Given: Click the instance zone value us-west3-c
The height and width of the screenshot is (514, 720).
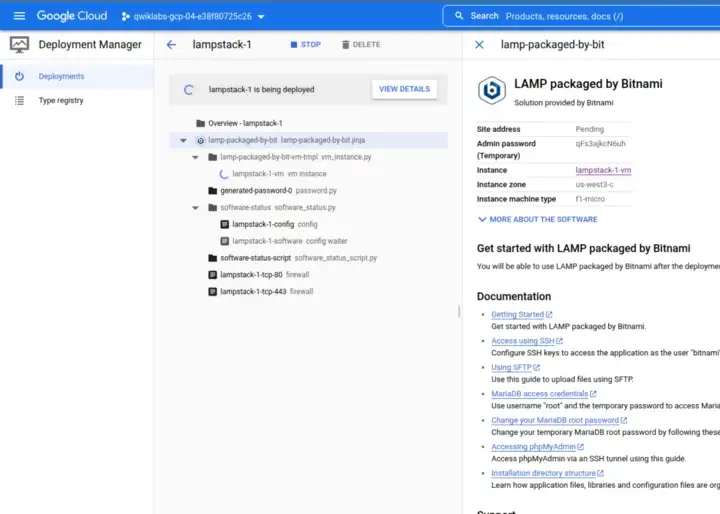Looking at the screenshot, I should click(x=594, y=185).
